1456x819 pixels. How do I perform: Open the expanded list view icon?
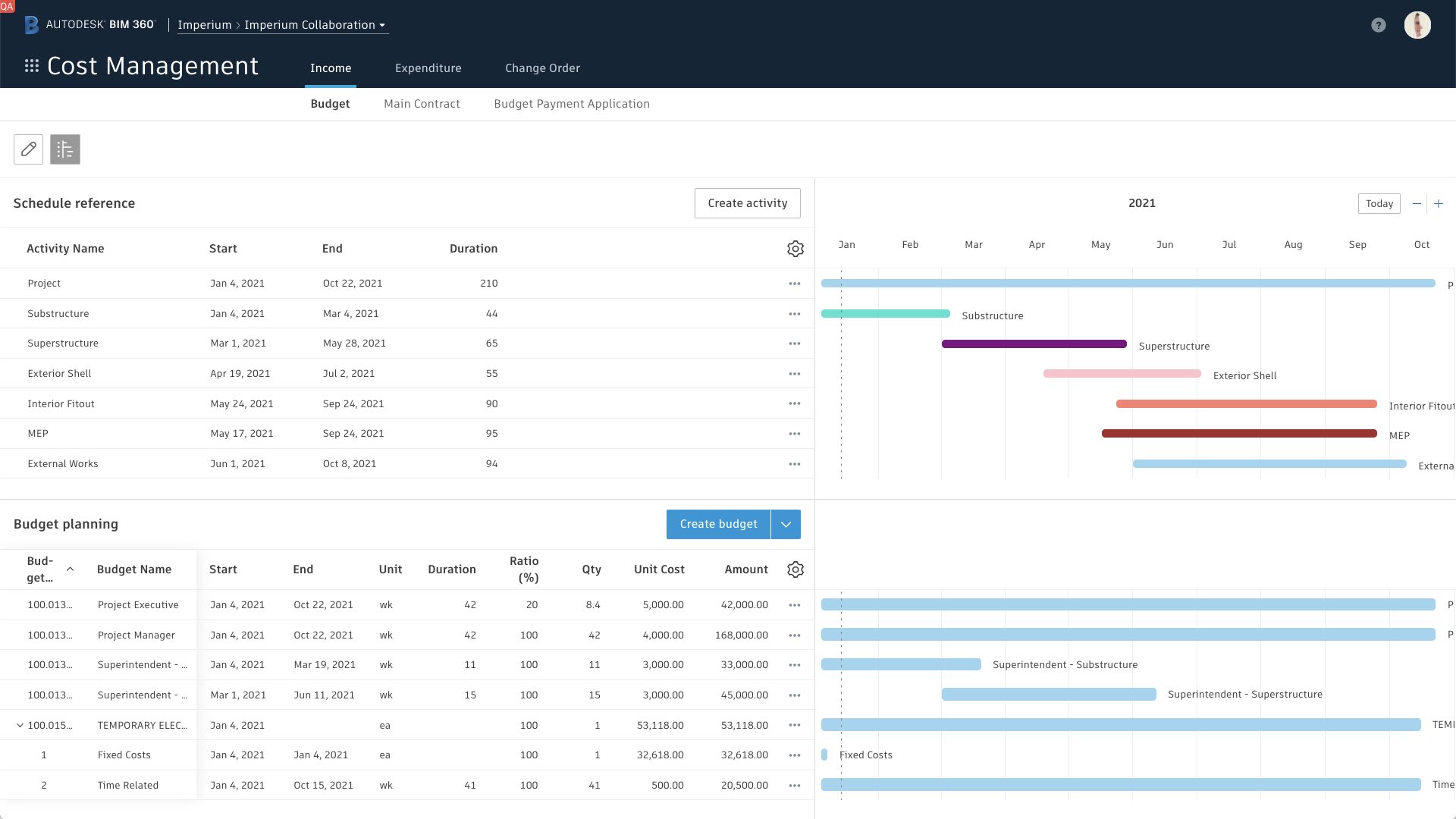[x=64, y=149]
